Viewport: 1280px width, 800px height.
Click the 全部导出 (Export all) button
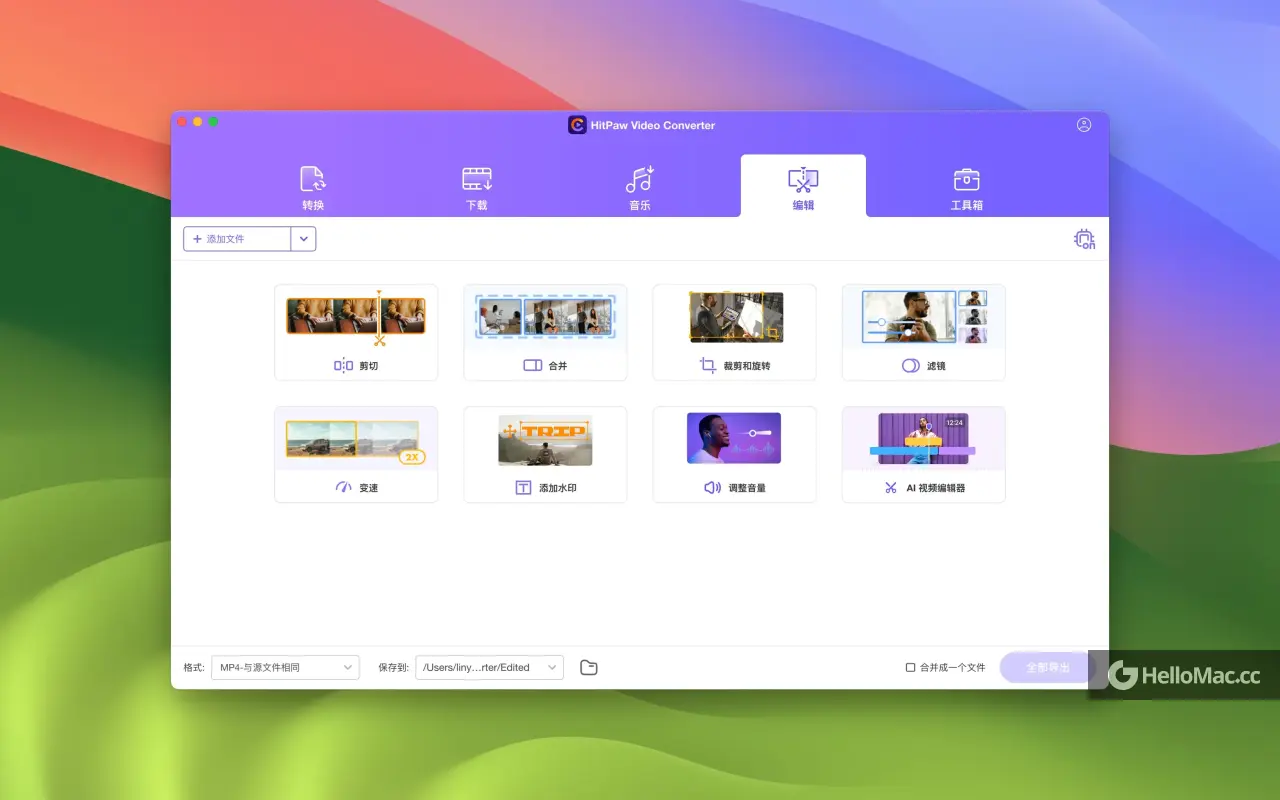tap(1047, 667)
